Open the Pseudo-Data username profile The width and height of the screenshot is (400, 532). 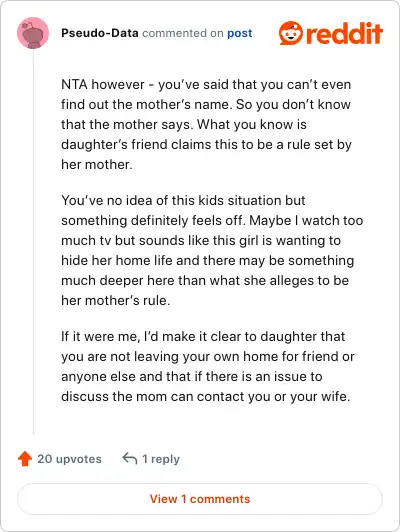100,33
